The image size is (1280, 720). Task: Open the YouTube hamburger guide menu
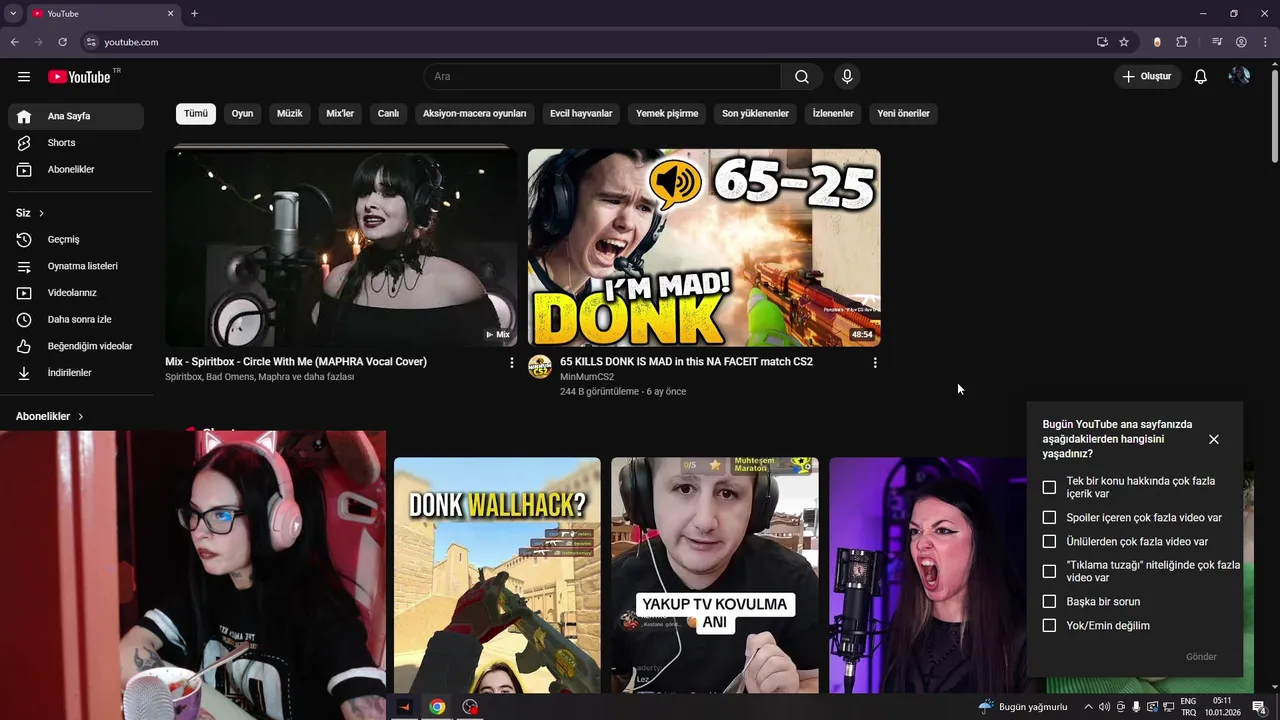pos(24,77)
